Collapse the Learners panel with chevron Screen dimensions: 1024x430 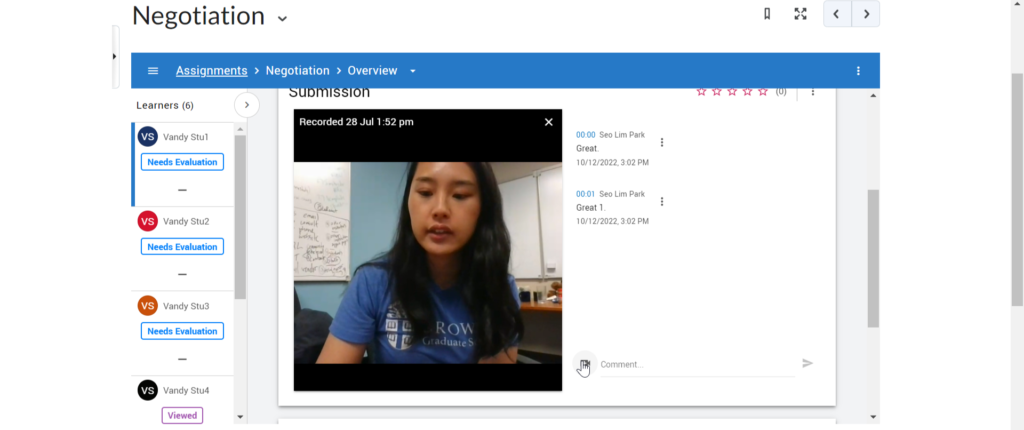pos(247,105)
